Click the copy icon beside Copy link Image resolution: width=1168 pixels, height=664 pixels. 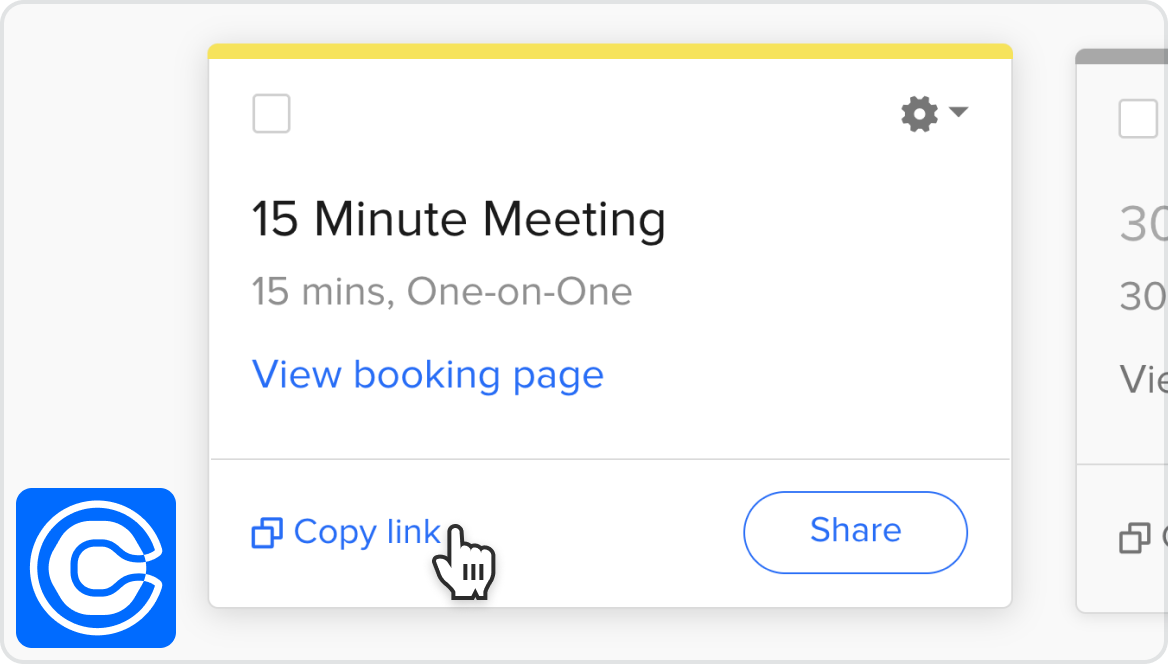[266, 533]
